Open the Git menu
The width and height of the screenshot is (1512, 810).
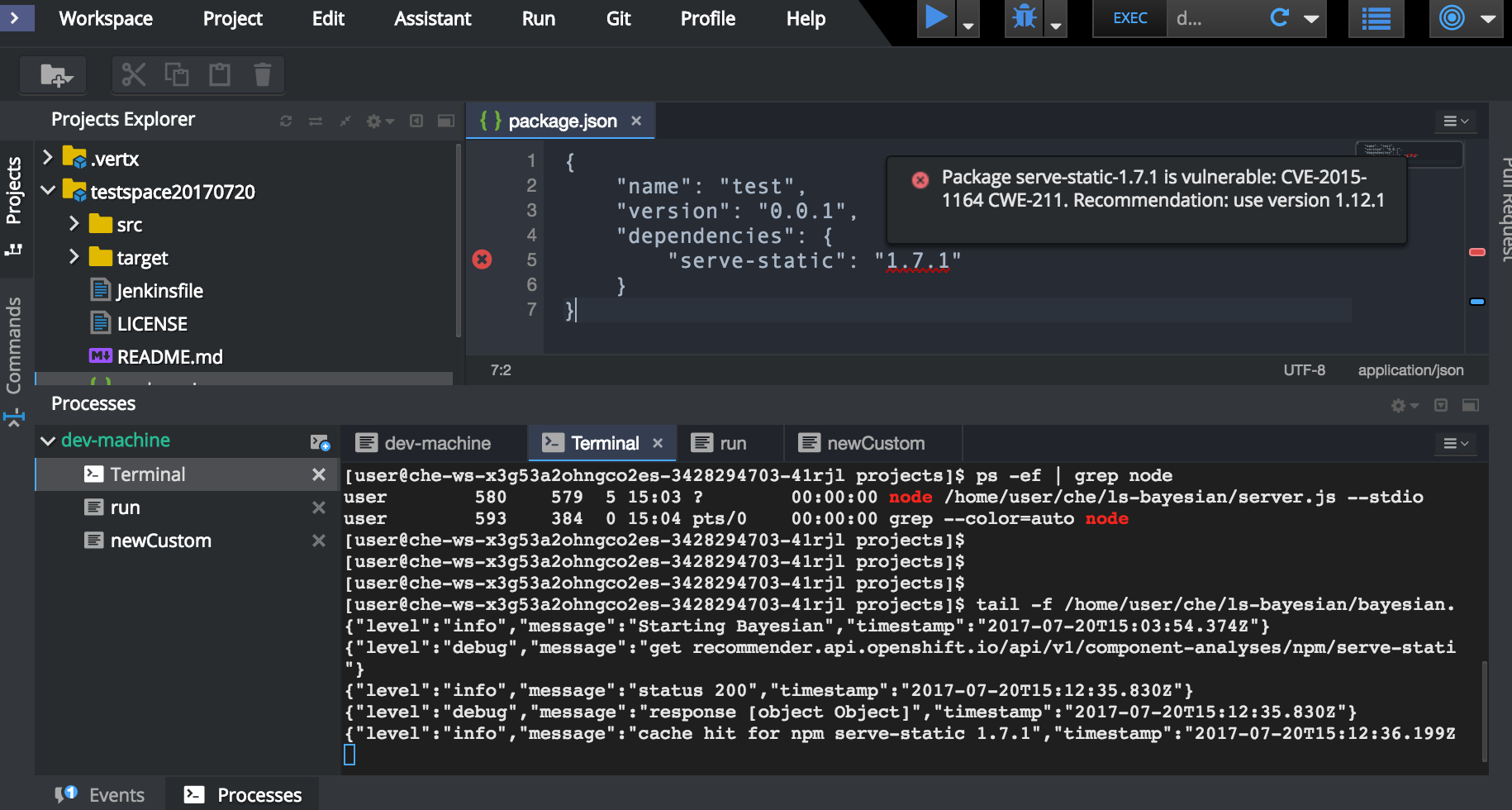point(618,18)
